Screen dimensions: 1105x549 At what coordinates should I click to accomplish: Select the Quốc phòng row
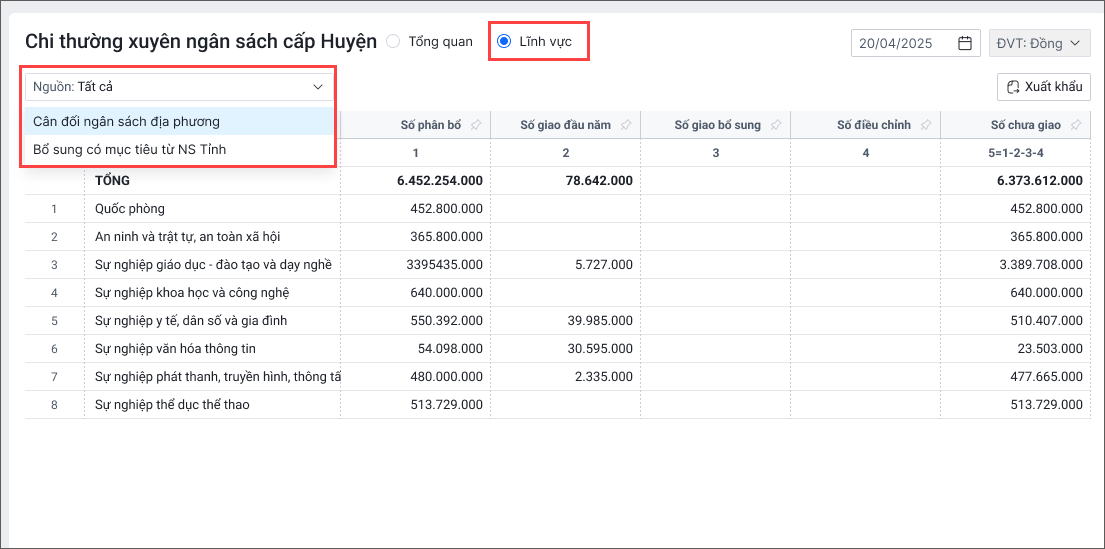click(x=130, y=209)
